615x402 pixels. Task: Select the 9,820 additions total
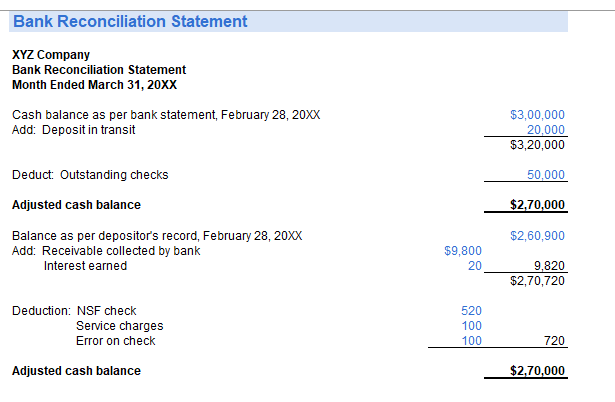[549, 266]
